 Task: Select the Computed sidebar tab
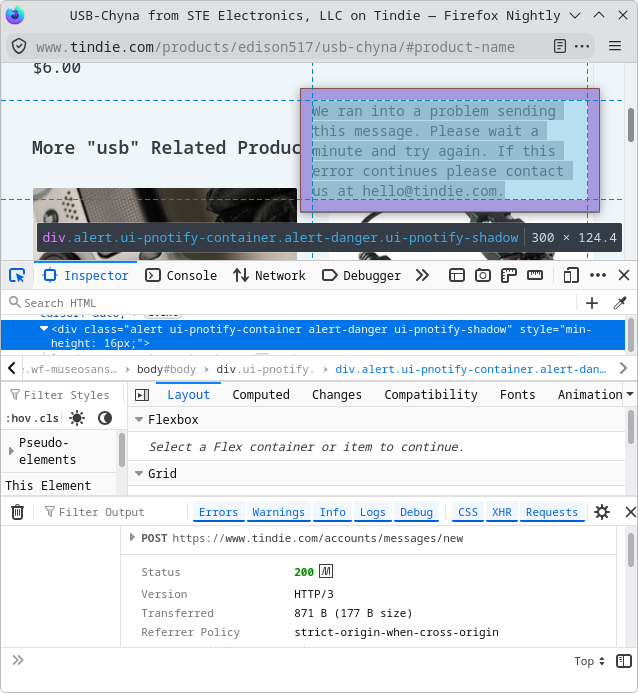click(261, 395)
